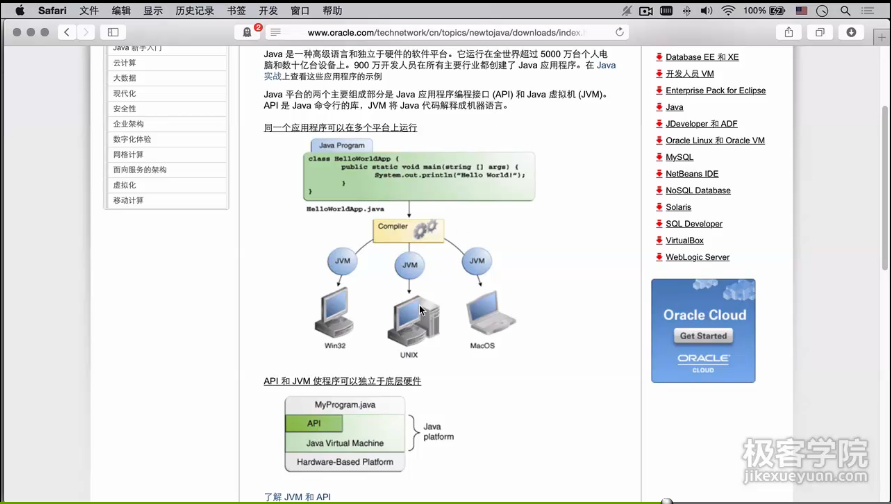
Task: Open the 书签 menu in menu bar
Action: (x=236, y=10)
